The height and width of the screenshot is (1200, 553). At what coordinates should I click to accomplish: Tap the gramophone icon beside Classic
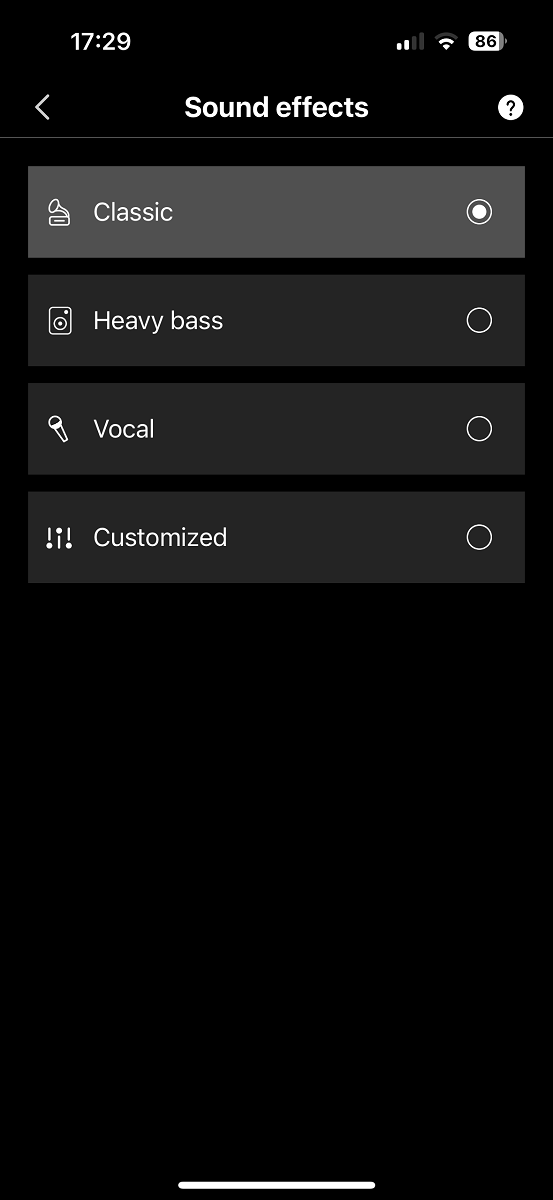pyautogui.click(x=59, y=212)
